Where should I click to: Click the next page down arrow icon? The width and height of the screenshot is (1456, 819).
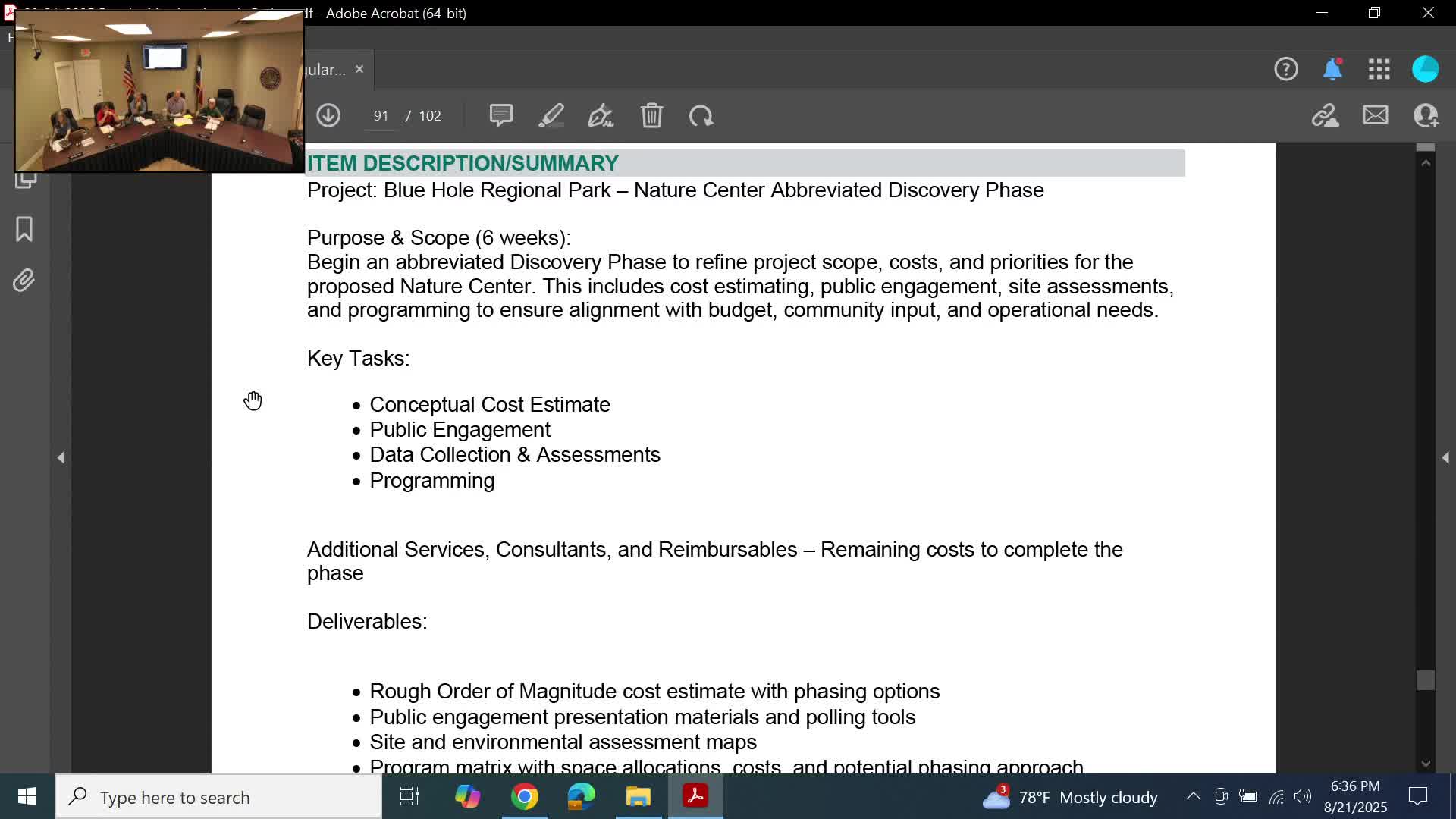coord(328,115)
